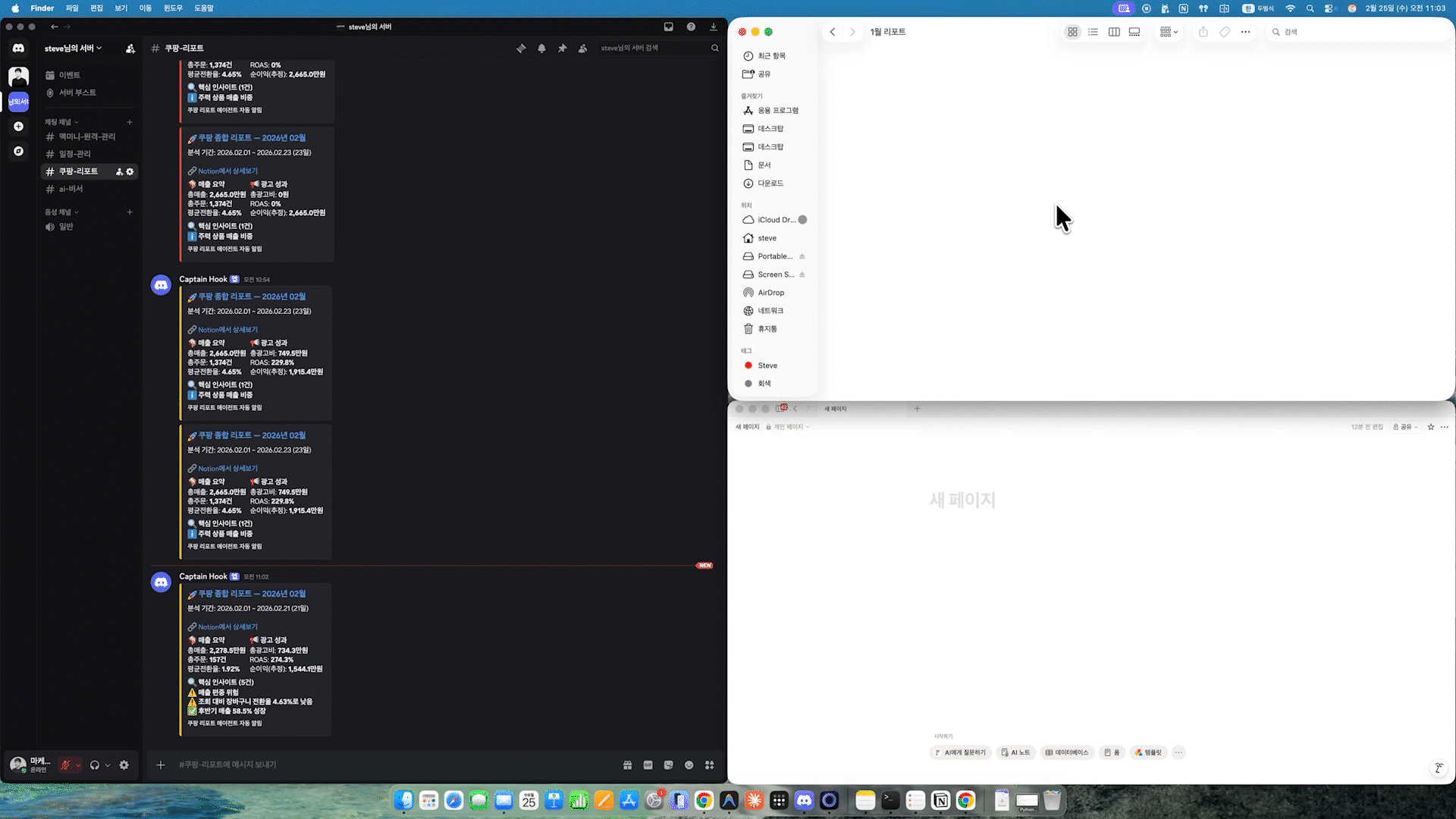Collapse 채팅 채널 category
Screen dimensions: 1456x819
pos(61,122)
